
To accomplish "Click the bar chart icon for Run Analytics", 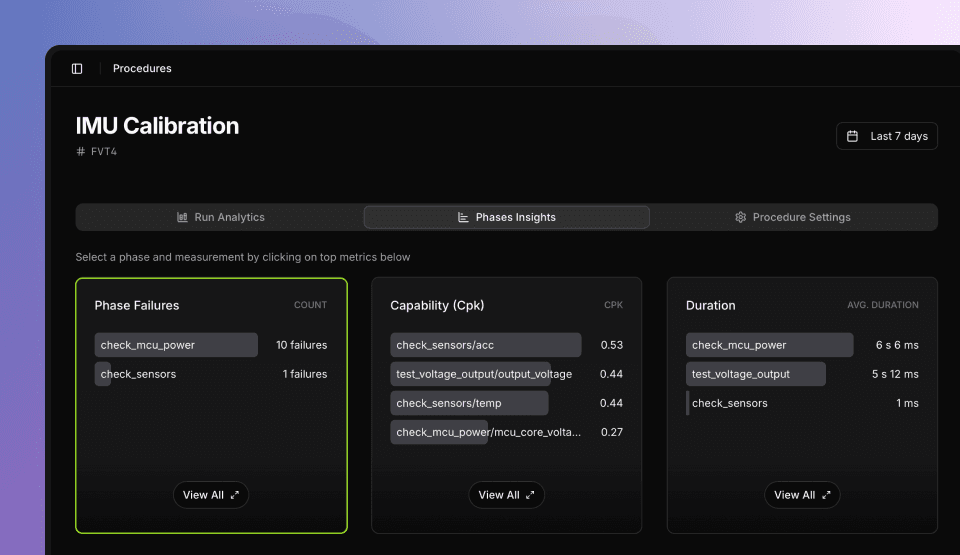I will (183, 217).
